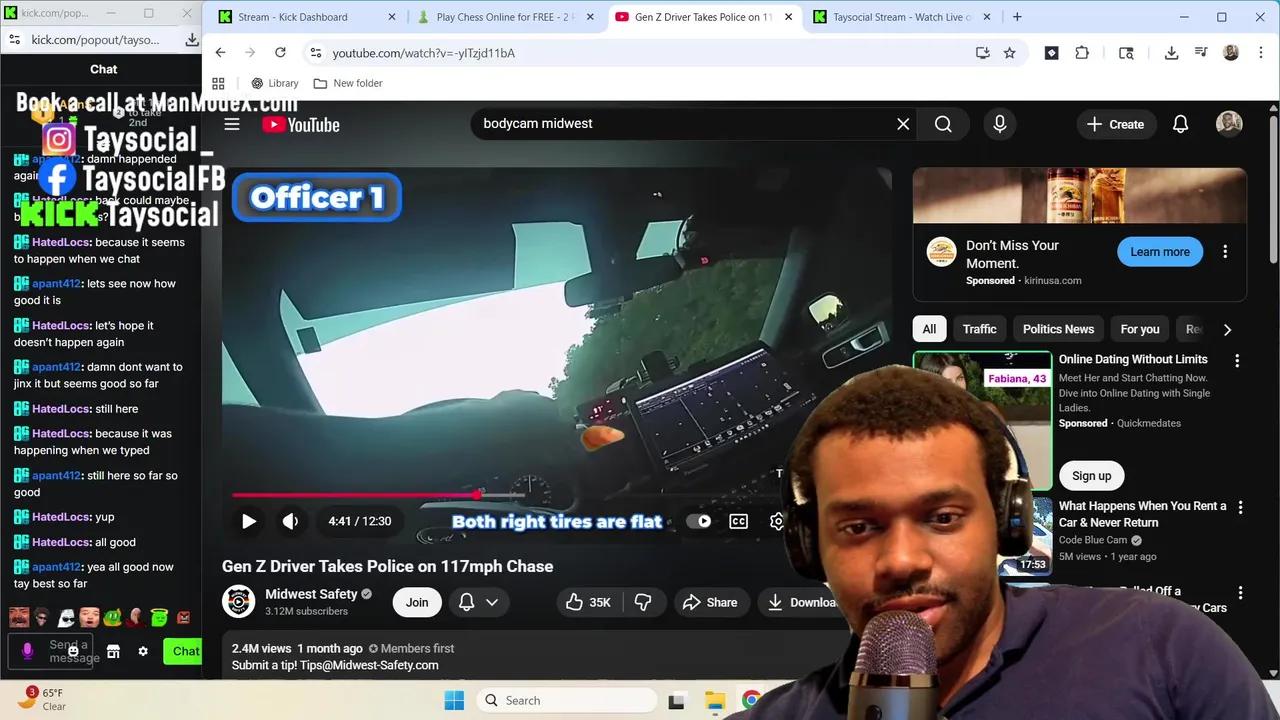View site information in the address bar

point(316,53)
